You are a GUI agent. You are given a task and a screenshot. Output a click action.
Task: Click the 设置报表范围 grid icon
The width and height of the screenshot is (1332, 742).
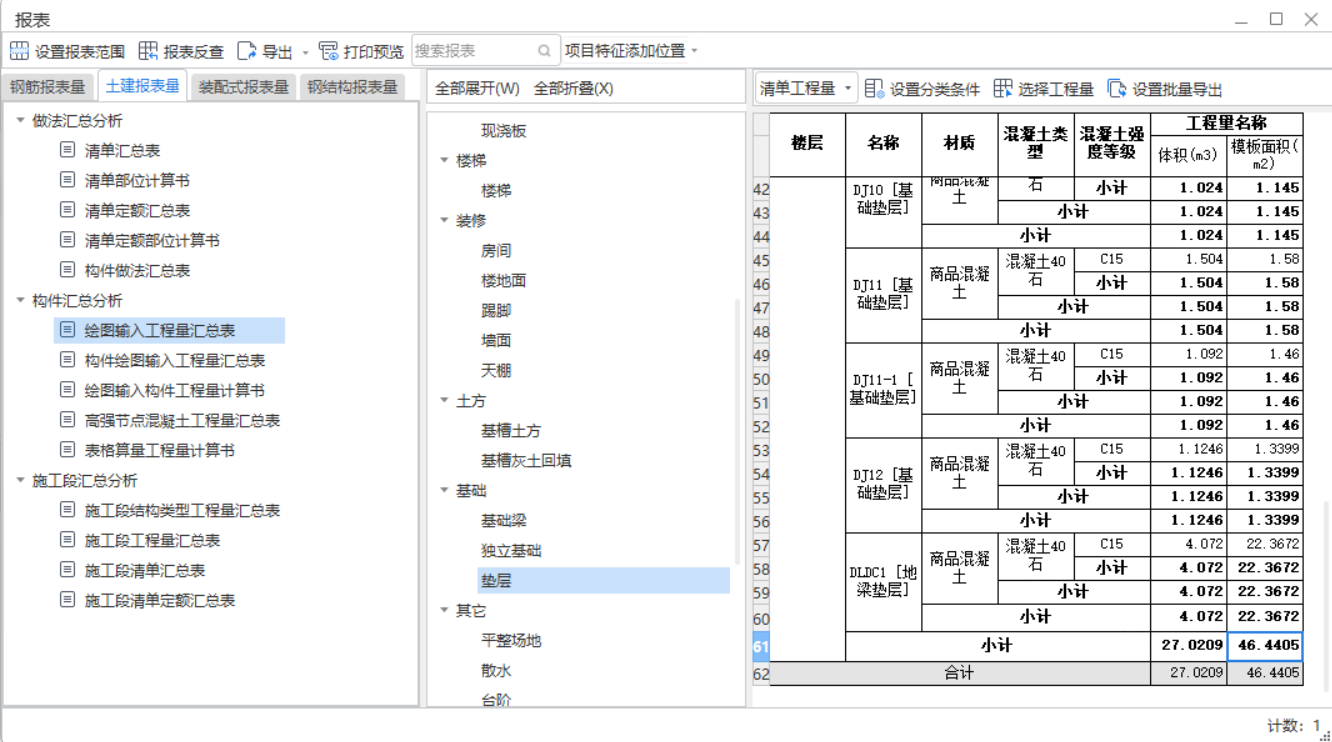pos(19,51)
